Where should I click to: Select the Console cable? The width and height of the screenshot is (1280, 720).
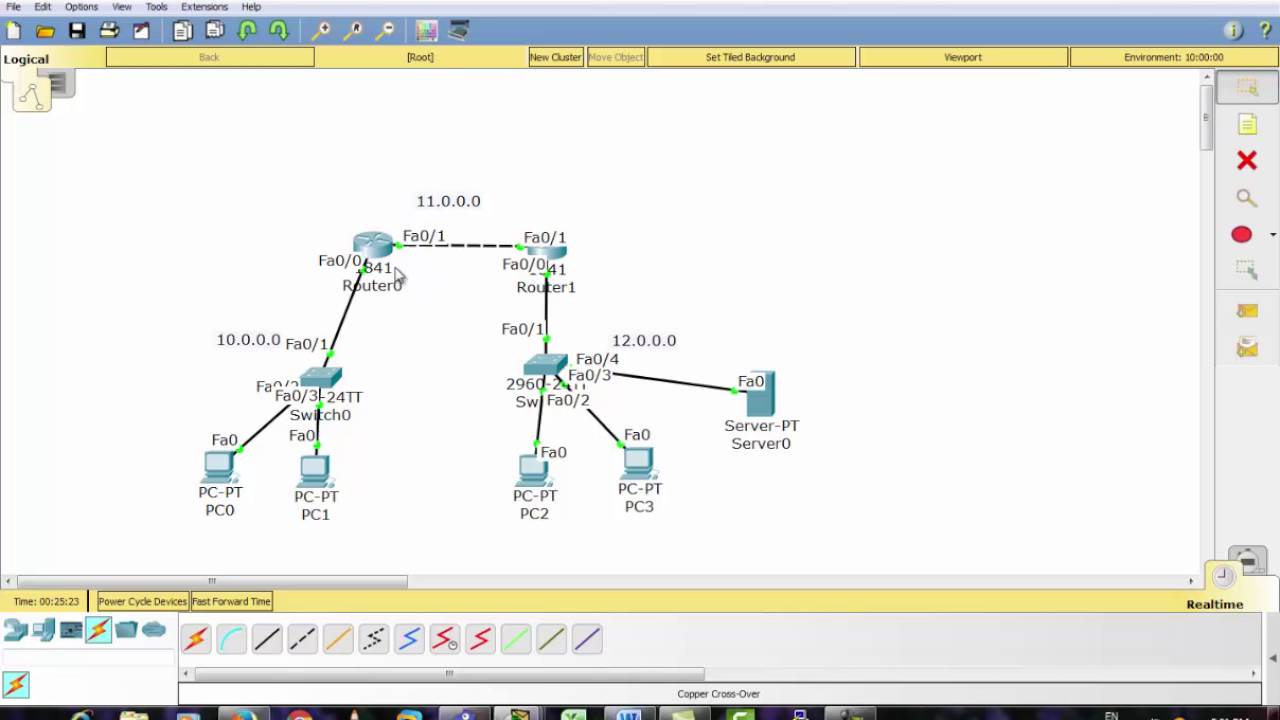click(x=231, y=638)
